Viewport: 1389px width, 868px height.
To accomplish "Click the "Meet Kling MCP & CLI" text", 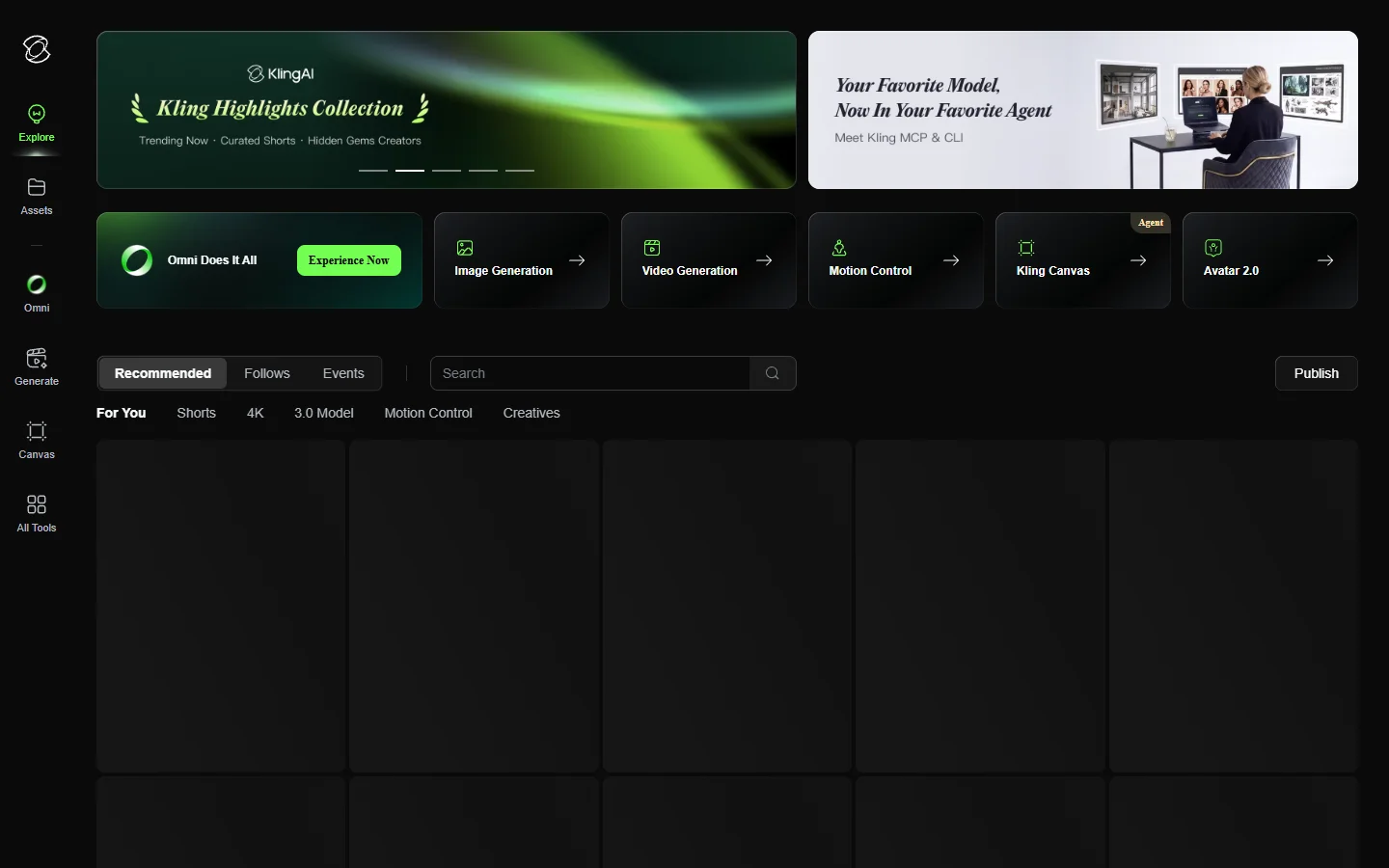I will [x=899, y=138].
